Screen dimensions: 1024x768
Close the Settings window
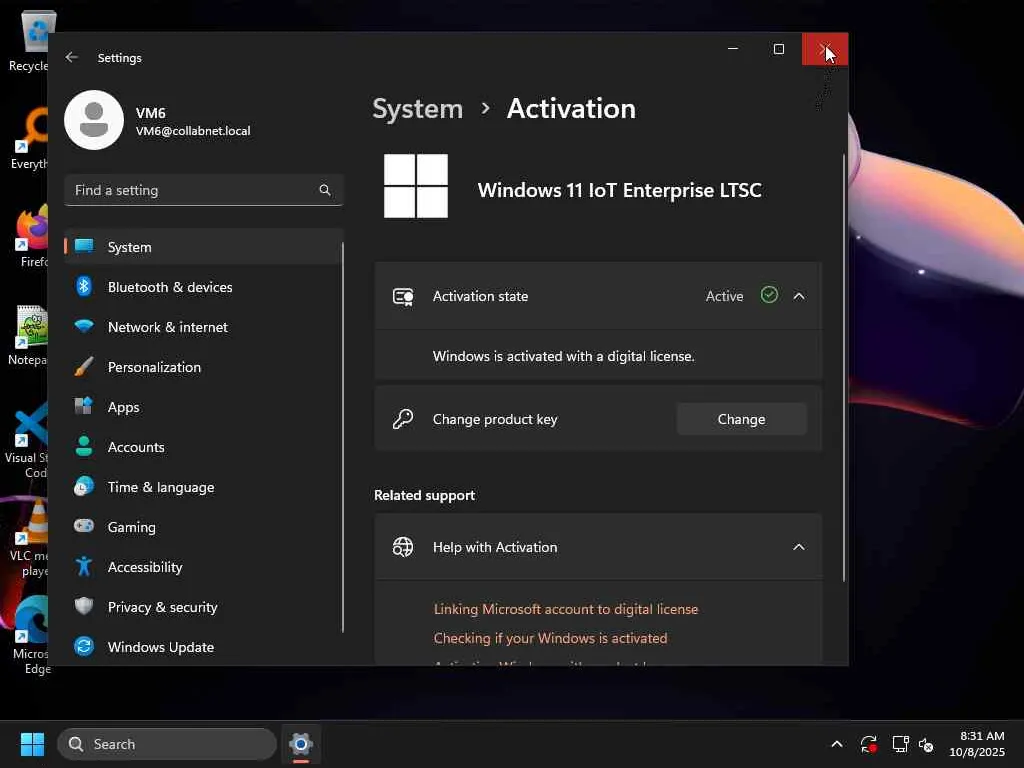point(825,49)
